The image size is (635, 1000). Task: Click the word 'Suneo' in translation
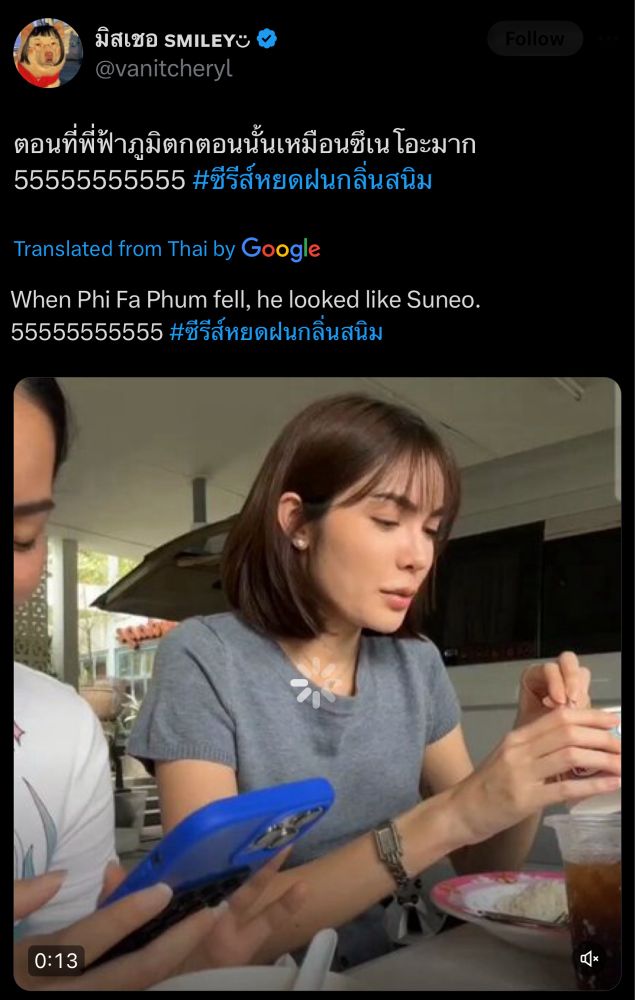(x=443, y=300)
